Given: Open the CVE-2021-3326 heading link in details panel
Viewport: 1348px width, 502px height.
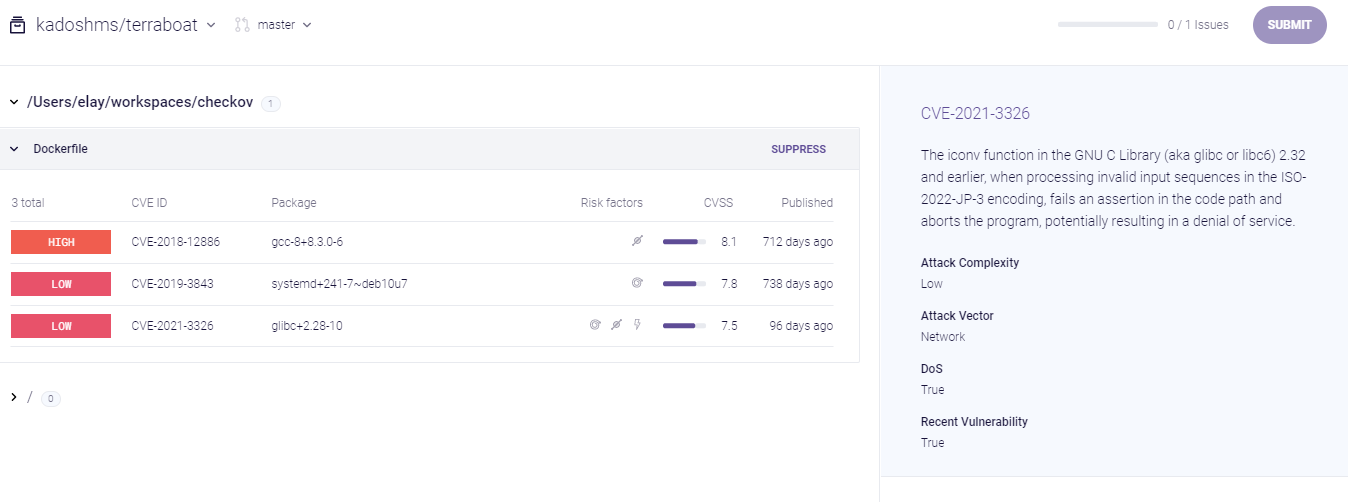Looking at the screenshot, I should tap(974, 114).
